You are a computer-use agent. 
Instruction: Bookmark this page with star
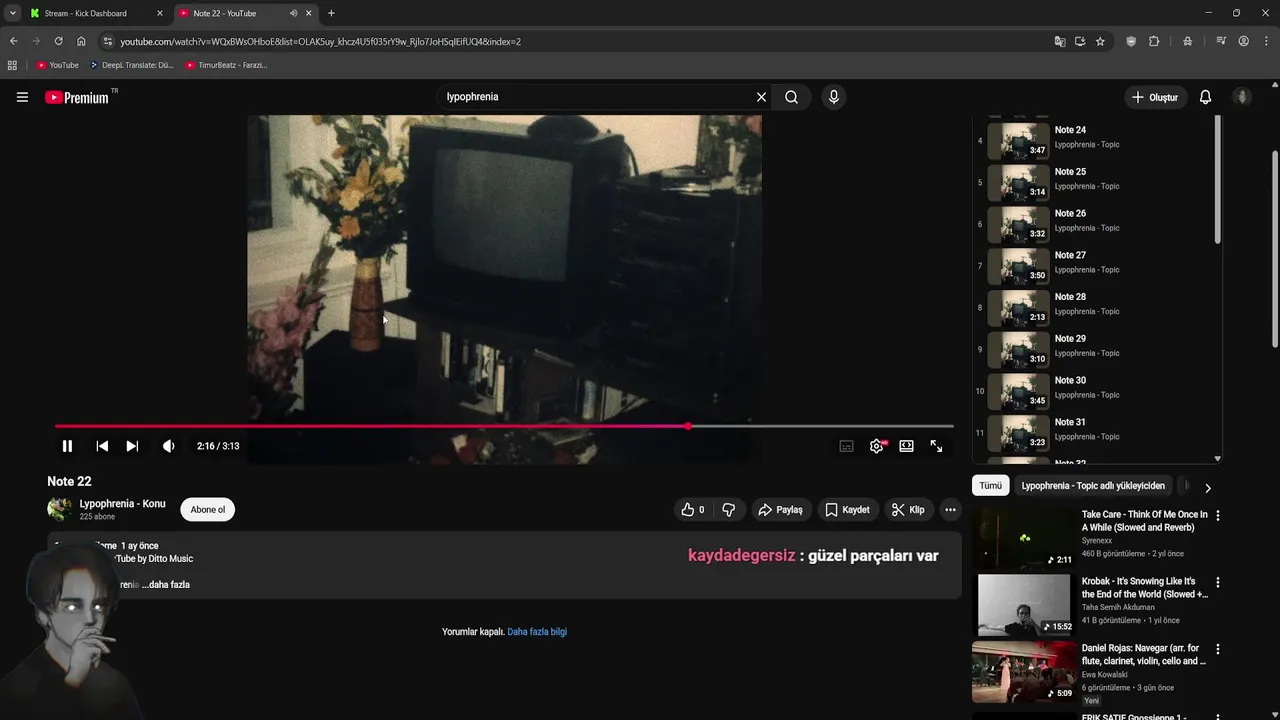point(1100,41)
